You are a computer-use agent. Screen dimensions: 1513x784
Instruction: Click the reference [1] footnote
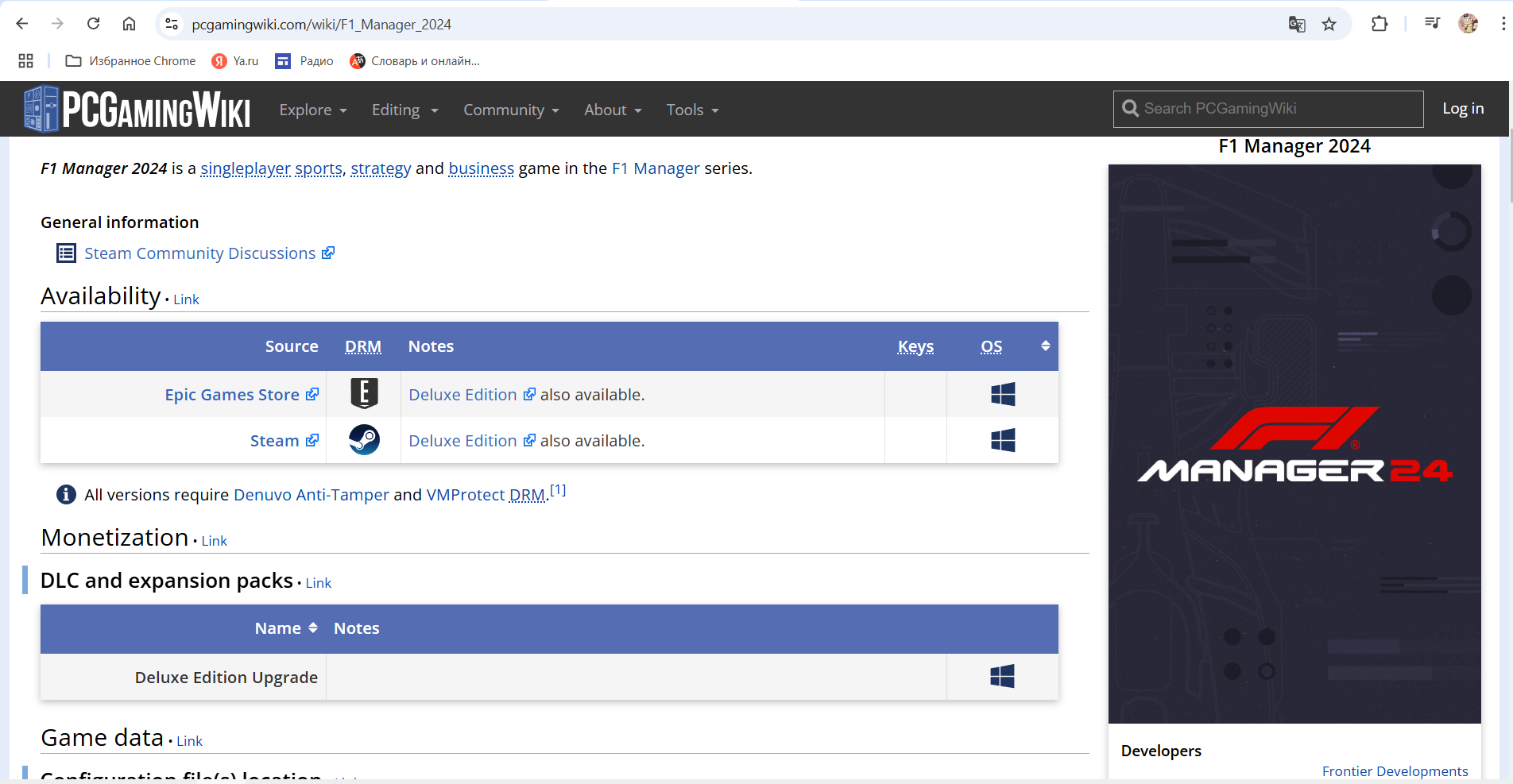558,490
